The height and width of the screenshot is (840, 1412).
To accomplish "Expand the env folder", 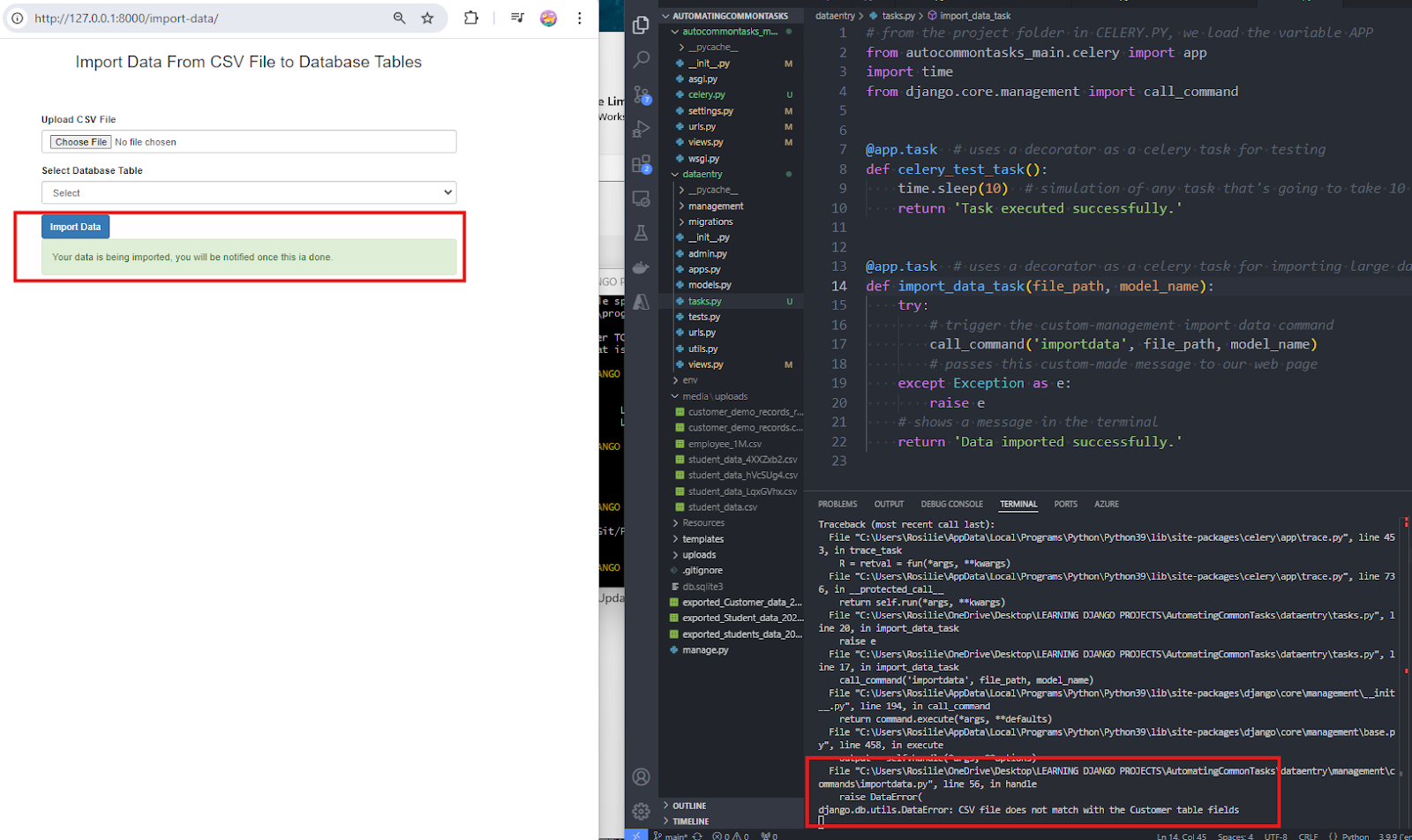I will (x=689, y=380).
